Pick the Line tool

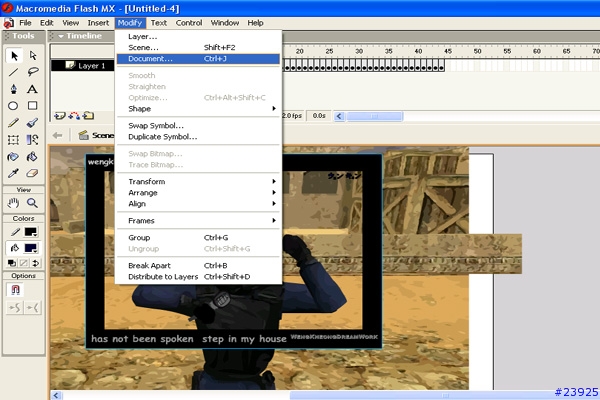coord(13,72)
